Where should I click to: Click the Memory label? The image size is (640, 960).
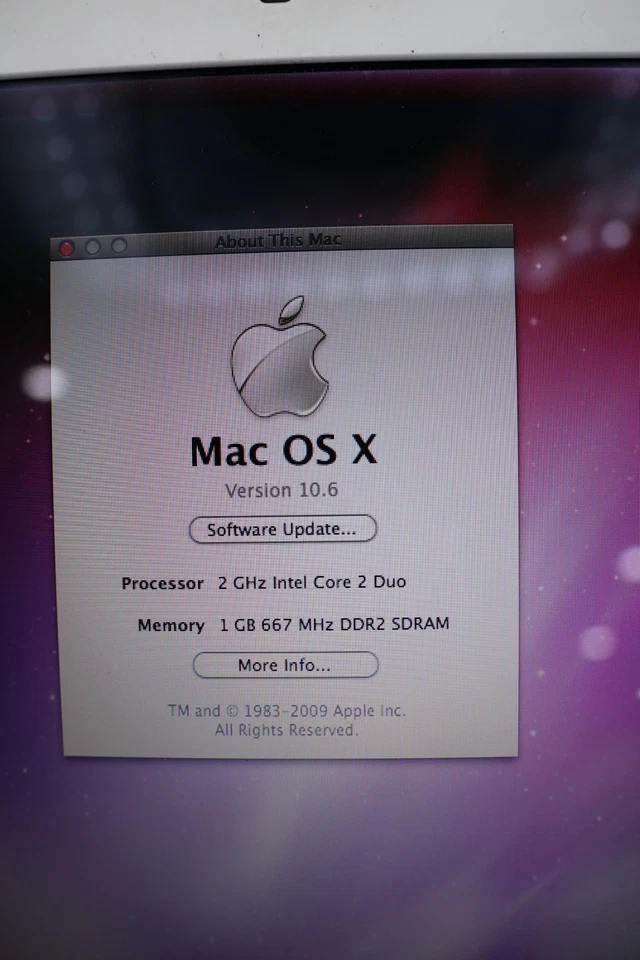pos(171,625)
